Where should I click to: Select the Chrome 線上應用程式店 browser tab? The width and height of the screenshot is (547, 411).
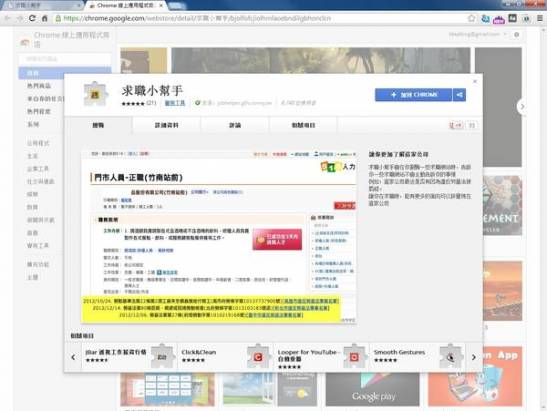pyautogui.click(x=126, y=6)
